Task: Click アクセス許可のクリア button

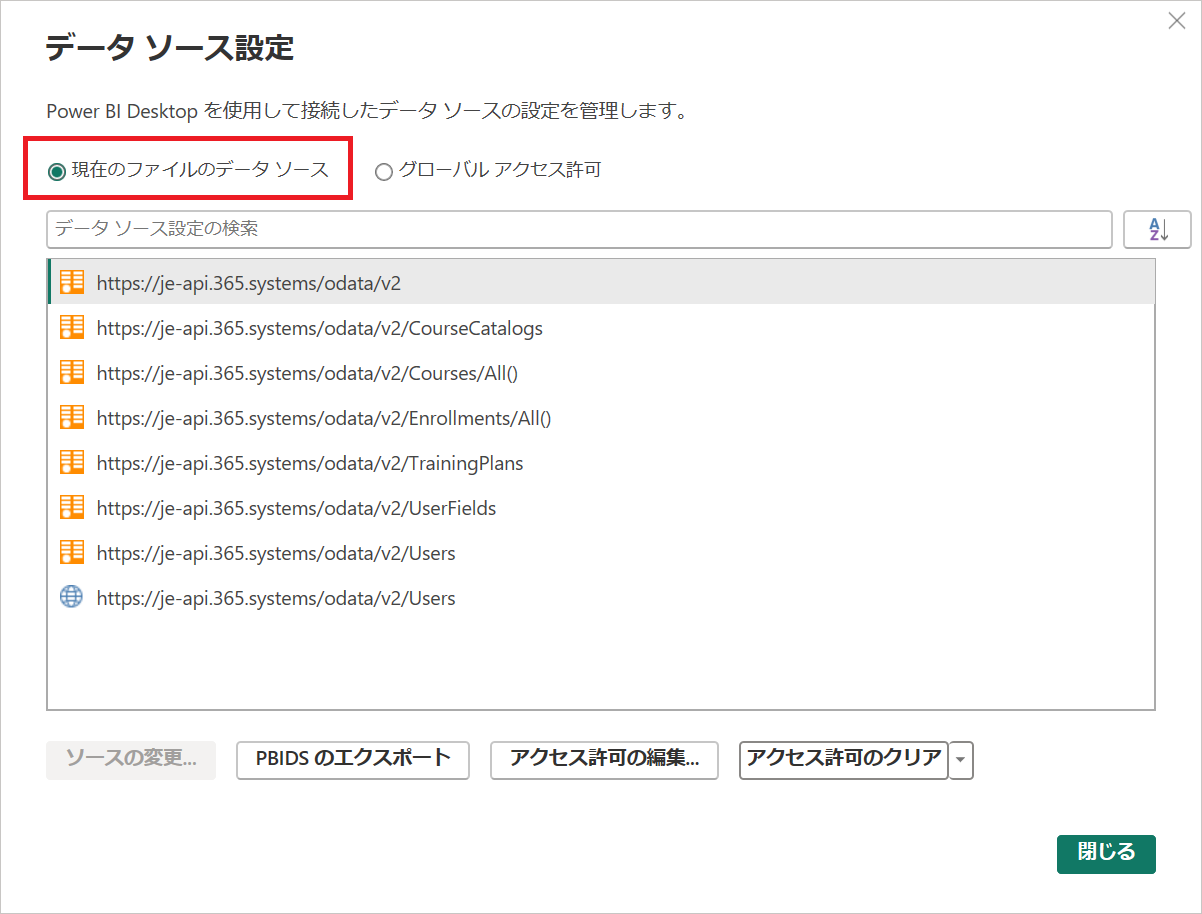Action: pos(844,760)
